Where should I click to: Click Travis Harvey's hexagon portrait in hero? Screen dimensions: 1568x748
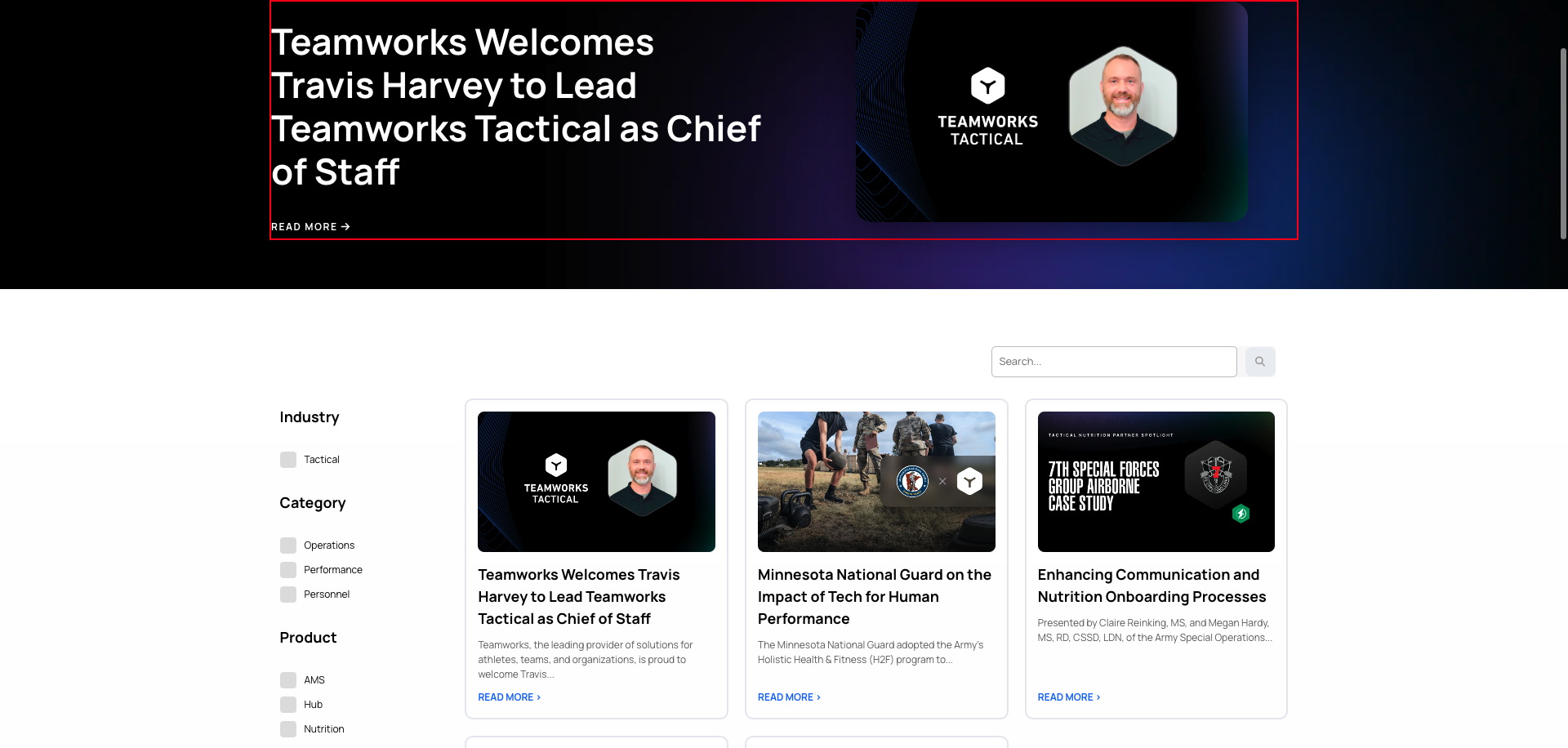(1123, 105)
